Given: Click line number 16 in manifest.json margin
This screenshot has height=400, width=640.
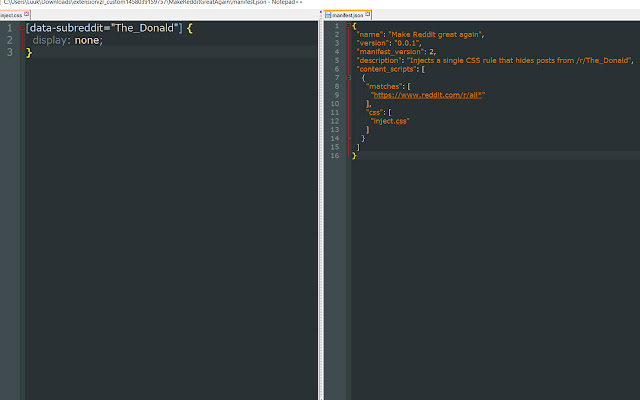Looking at the screenshot, I should (335, 156).
